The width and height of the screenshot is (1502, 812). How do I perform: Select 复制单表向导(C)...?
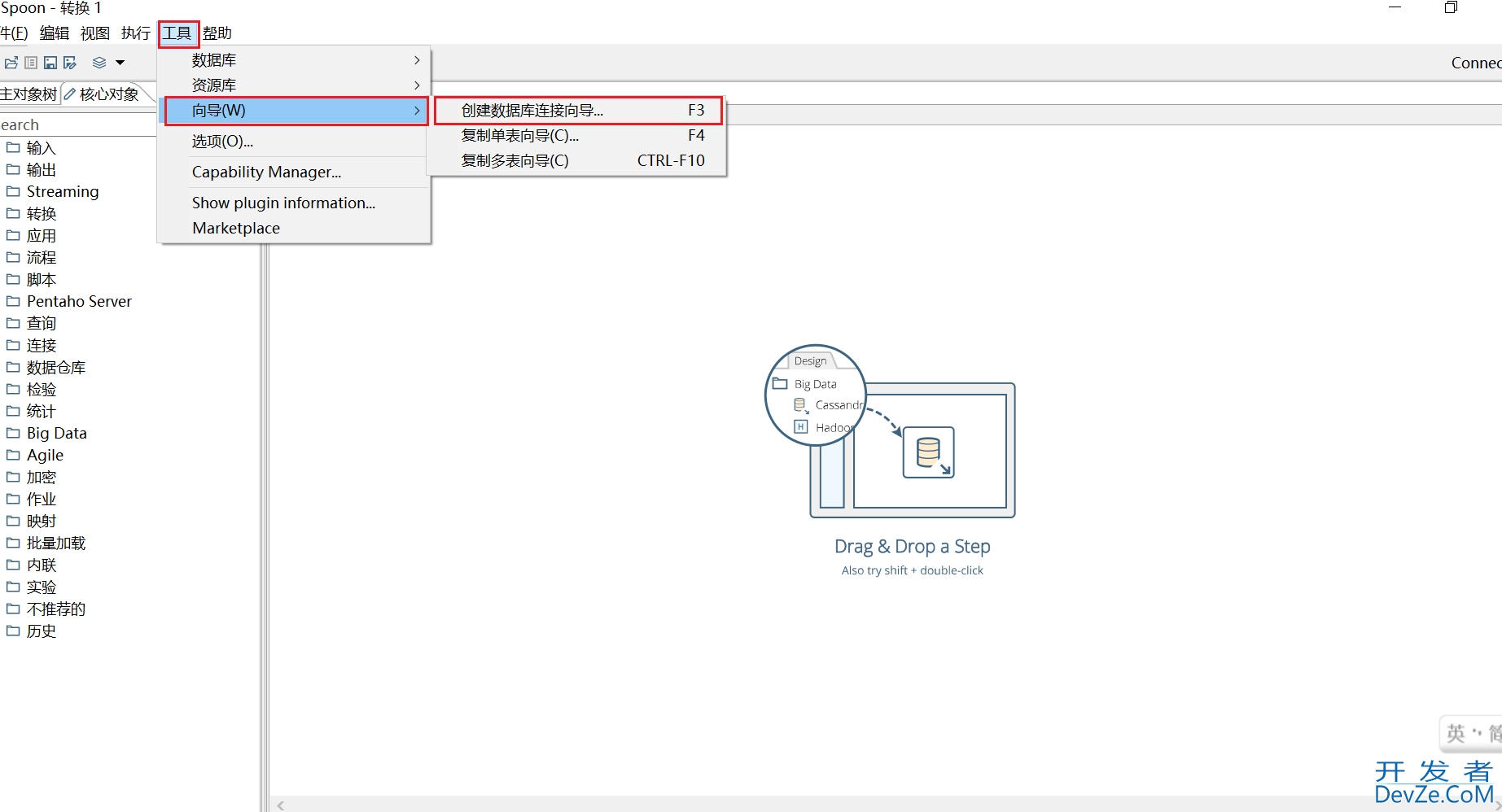click(x=578, y=136)
